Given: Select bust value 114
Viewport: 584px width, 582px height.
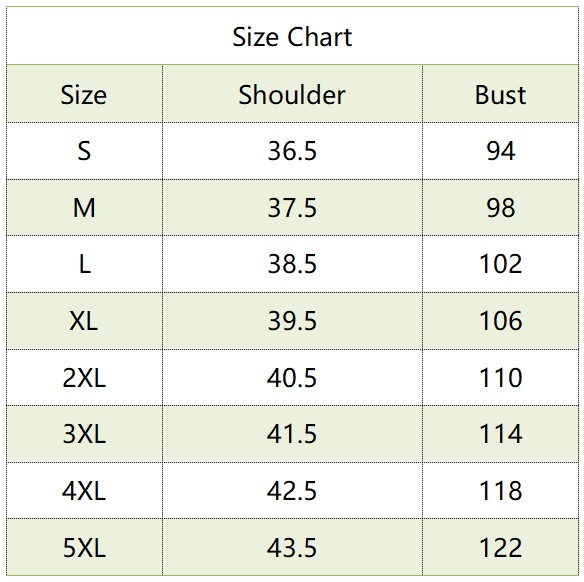Looking at the screenshot, I should pyautogui.click(x=501, y=434).
